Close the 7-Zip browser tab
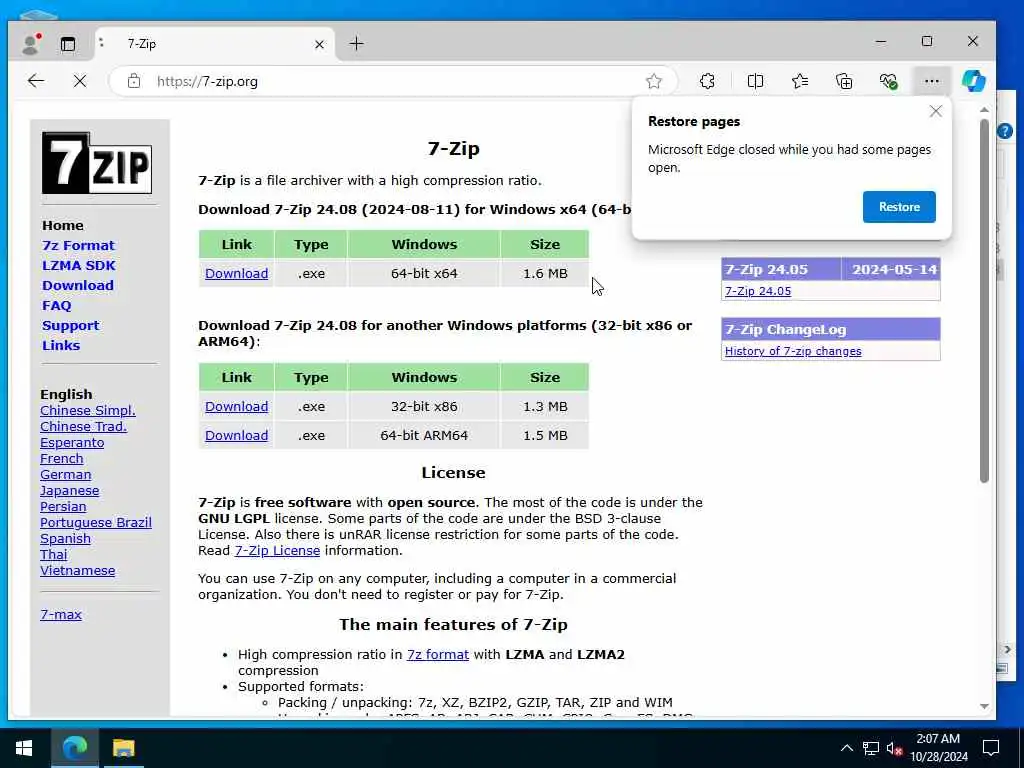The image size is (1024, 768). [x=319, y=44]
